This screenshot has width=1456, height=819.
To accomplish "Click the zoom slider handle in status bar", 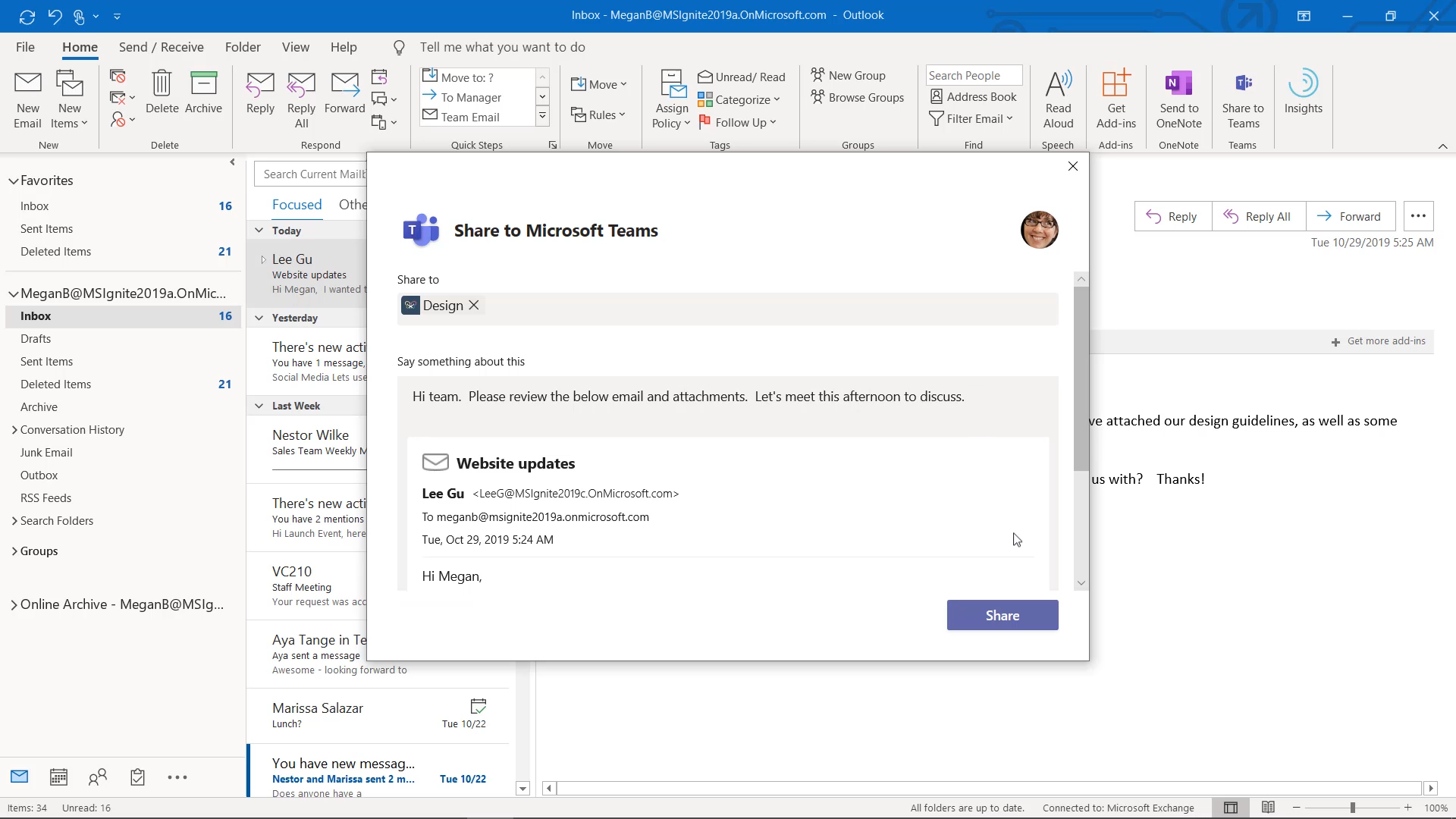I will (1352, 808).
